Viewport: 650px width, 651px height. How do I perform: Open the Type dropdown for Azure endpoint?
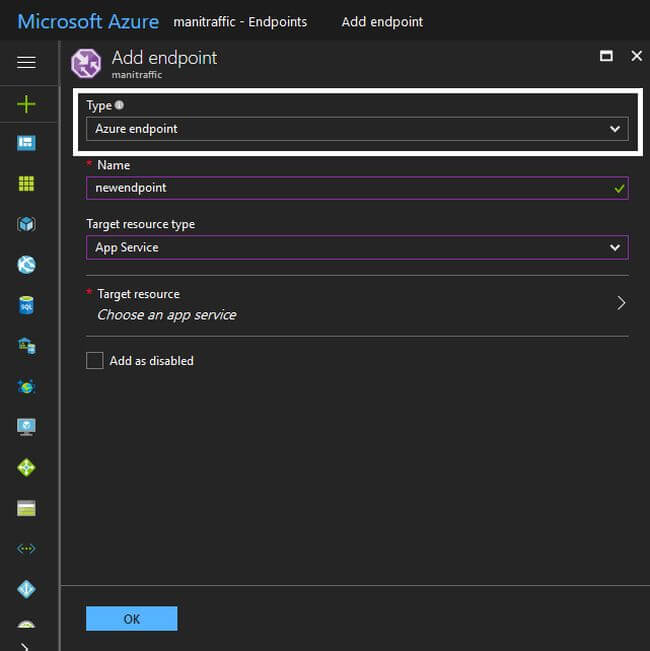click(x=357, y=129)
